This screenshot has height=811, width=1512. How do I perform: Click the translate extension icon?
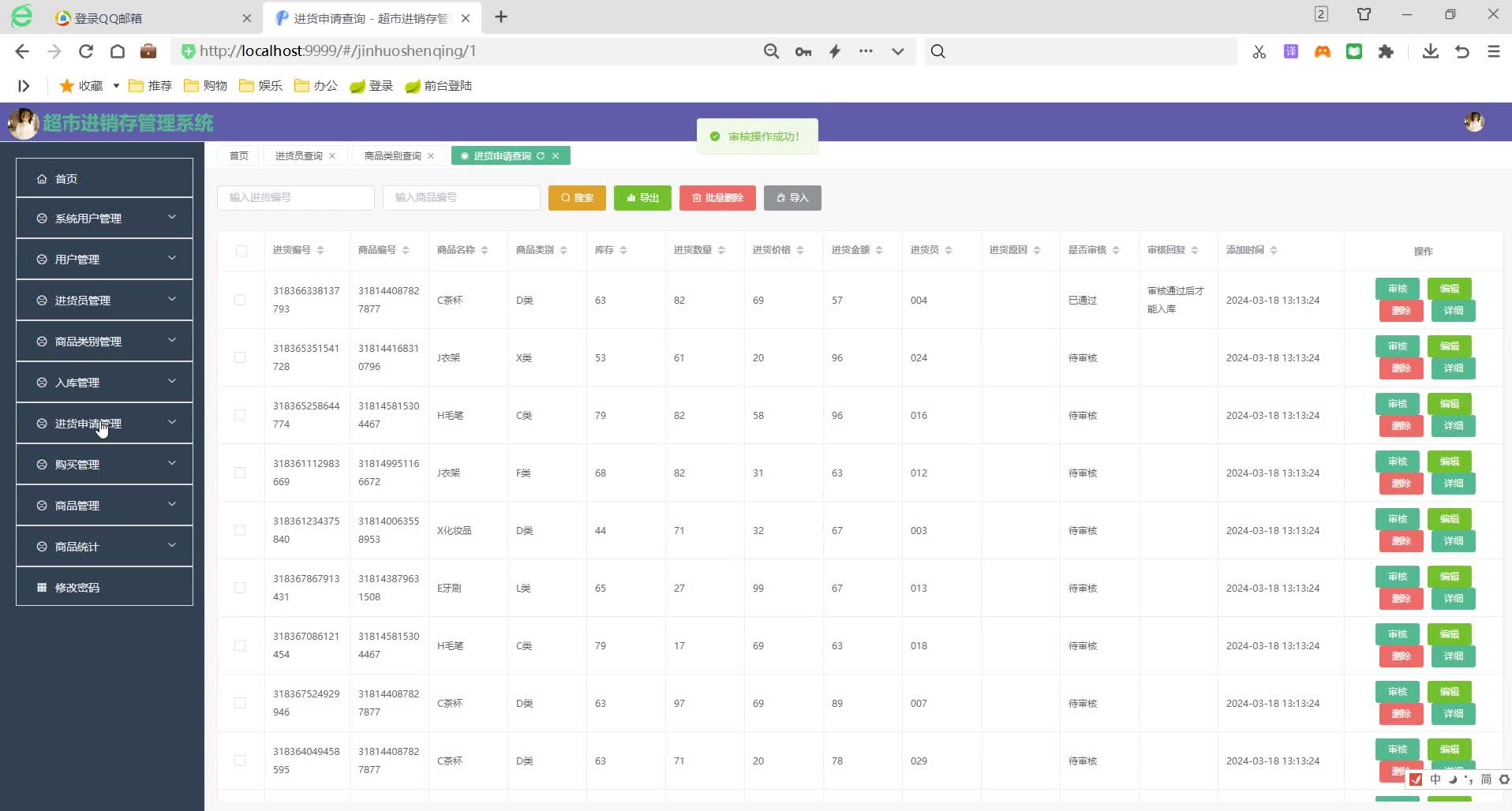pyautogui.click(x=1291, y=51)
